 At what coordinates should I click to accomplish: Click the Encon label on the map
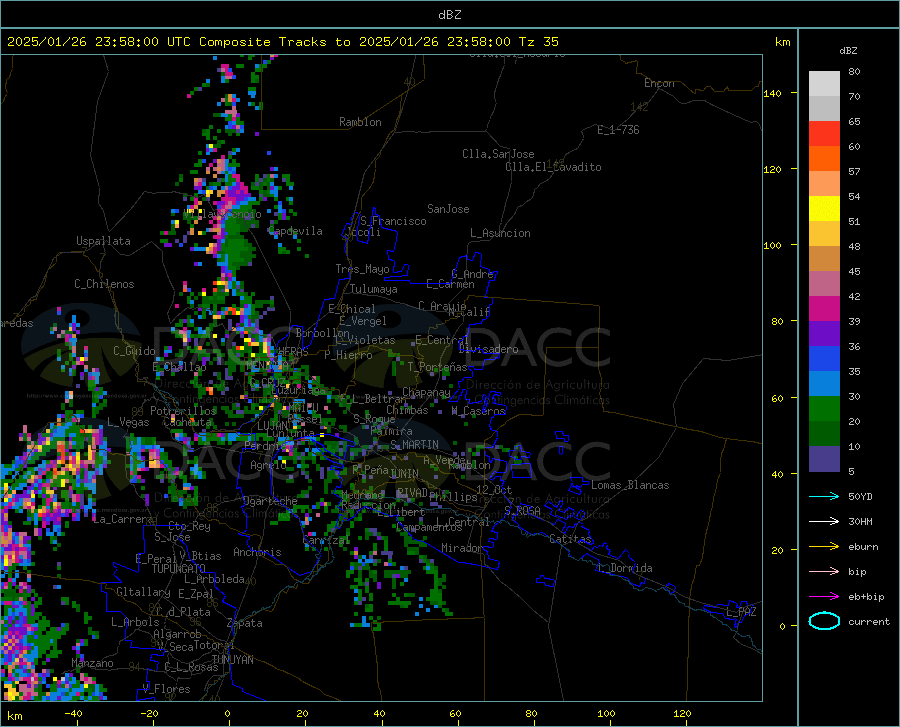point(659,83)
